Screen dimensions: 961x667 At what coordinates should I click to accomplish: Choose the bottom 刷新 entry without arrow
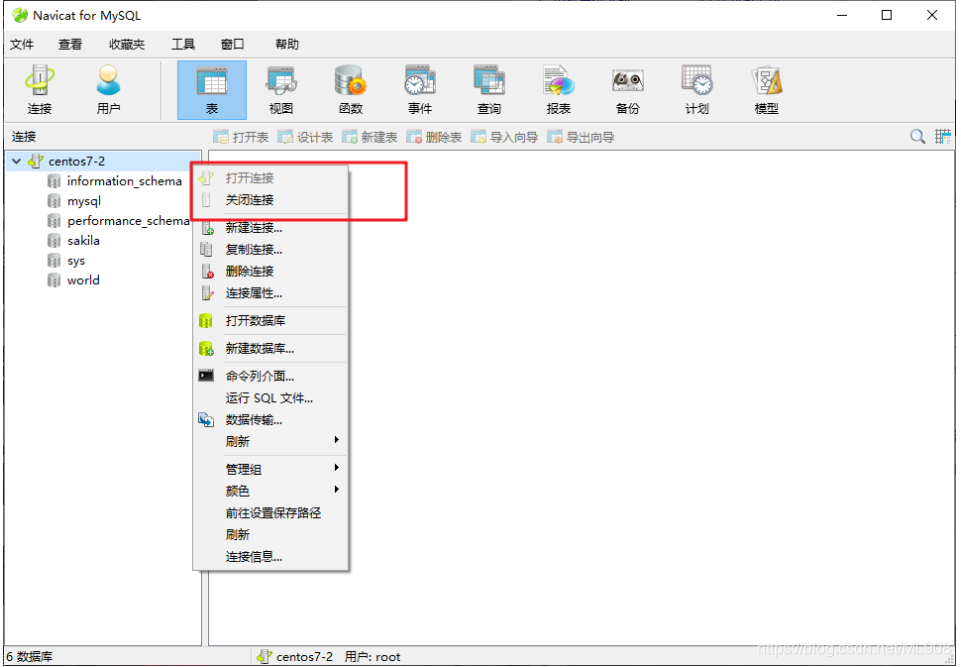point(271,535)
